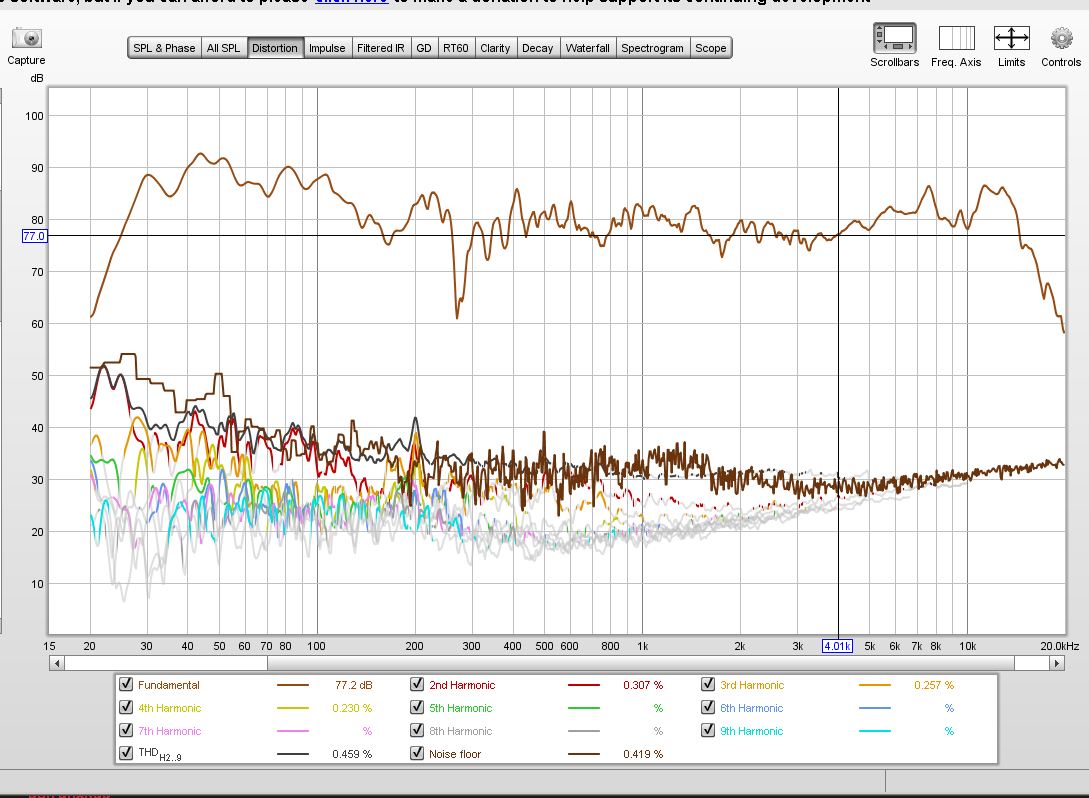This screenshot has height=798, width=1089.
Task: Toggle the 7th Harmonic checkbox
Action: 126,730
